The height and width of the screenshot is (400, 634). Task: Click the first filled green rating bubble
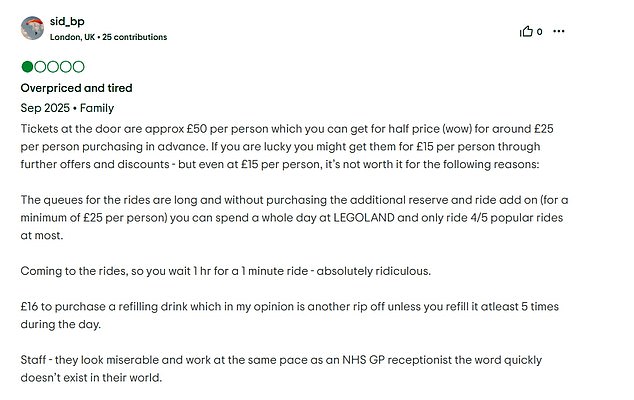(27, 67)
